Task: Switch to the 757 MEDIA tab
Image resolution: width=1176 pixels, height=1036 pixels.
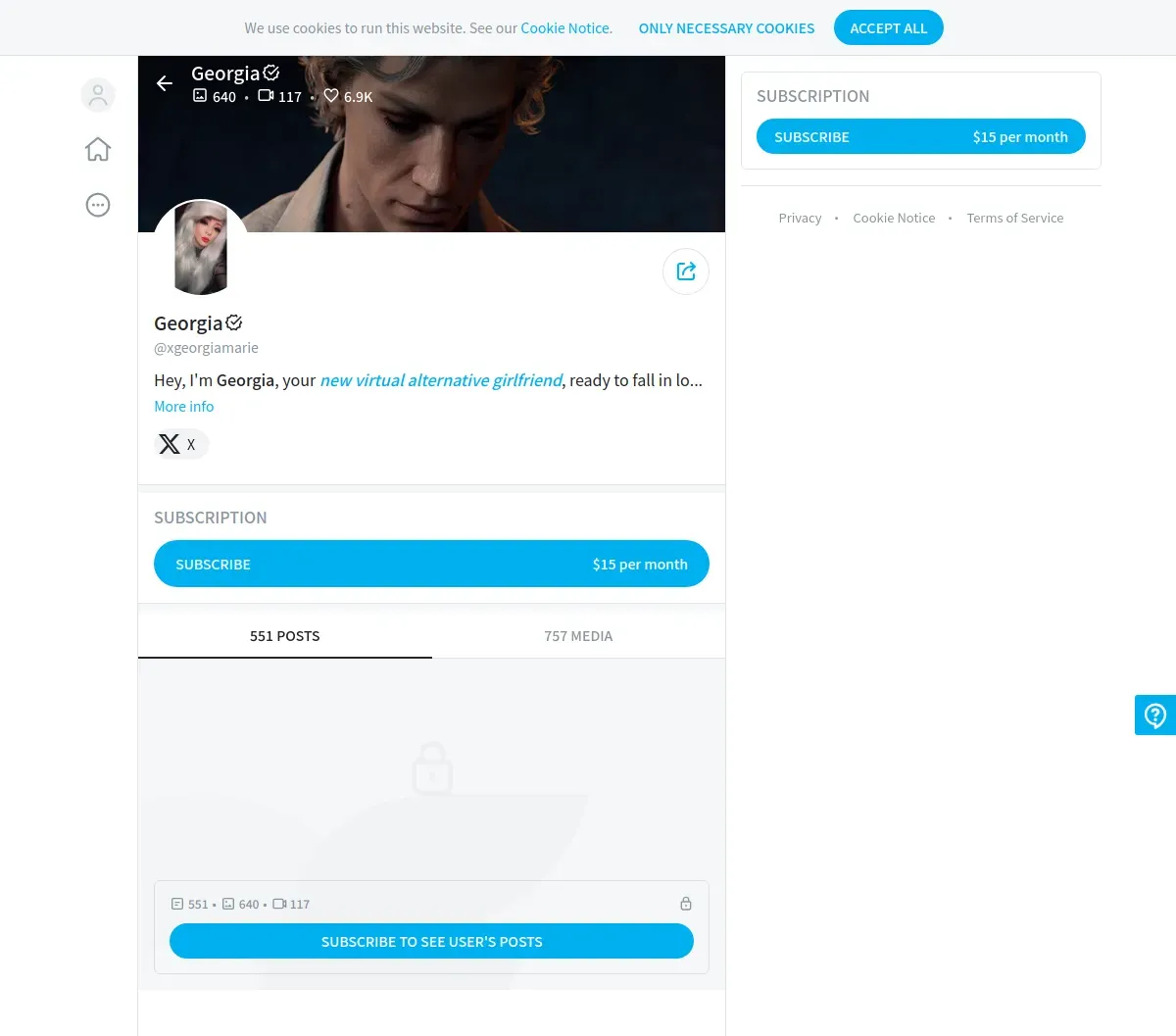Action: coord(578,636)
